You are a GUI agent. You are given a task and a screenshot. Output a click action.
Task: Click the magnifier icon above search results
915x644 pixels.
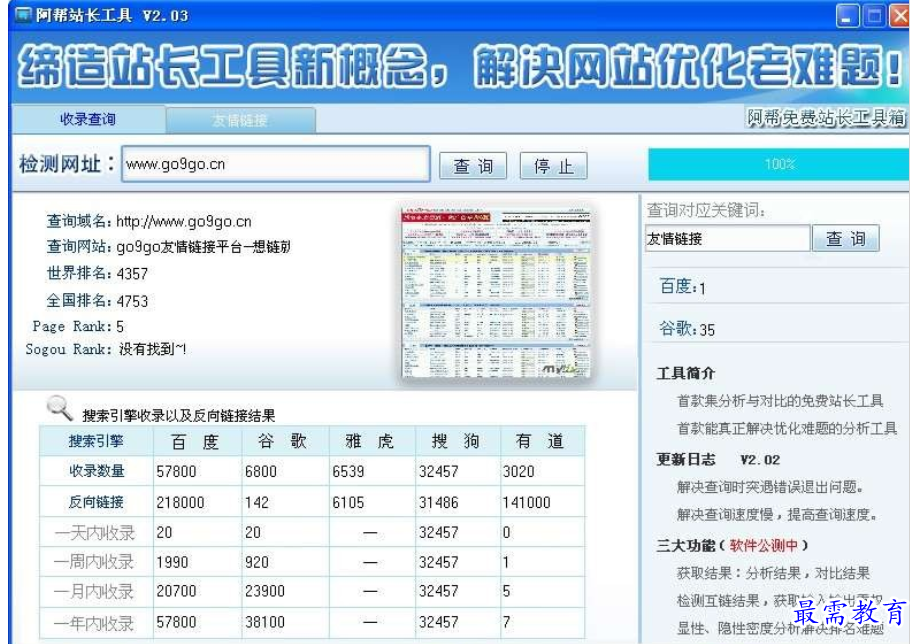(59, 408)
